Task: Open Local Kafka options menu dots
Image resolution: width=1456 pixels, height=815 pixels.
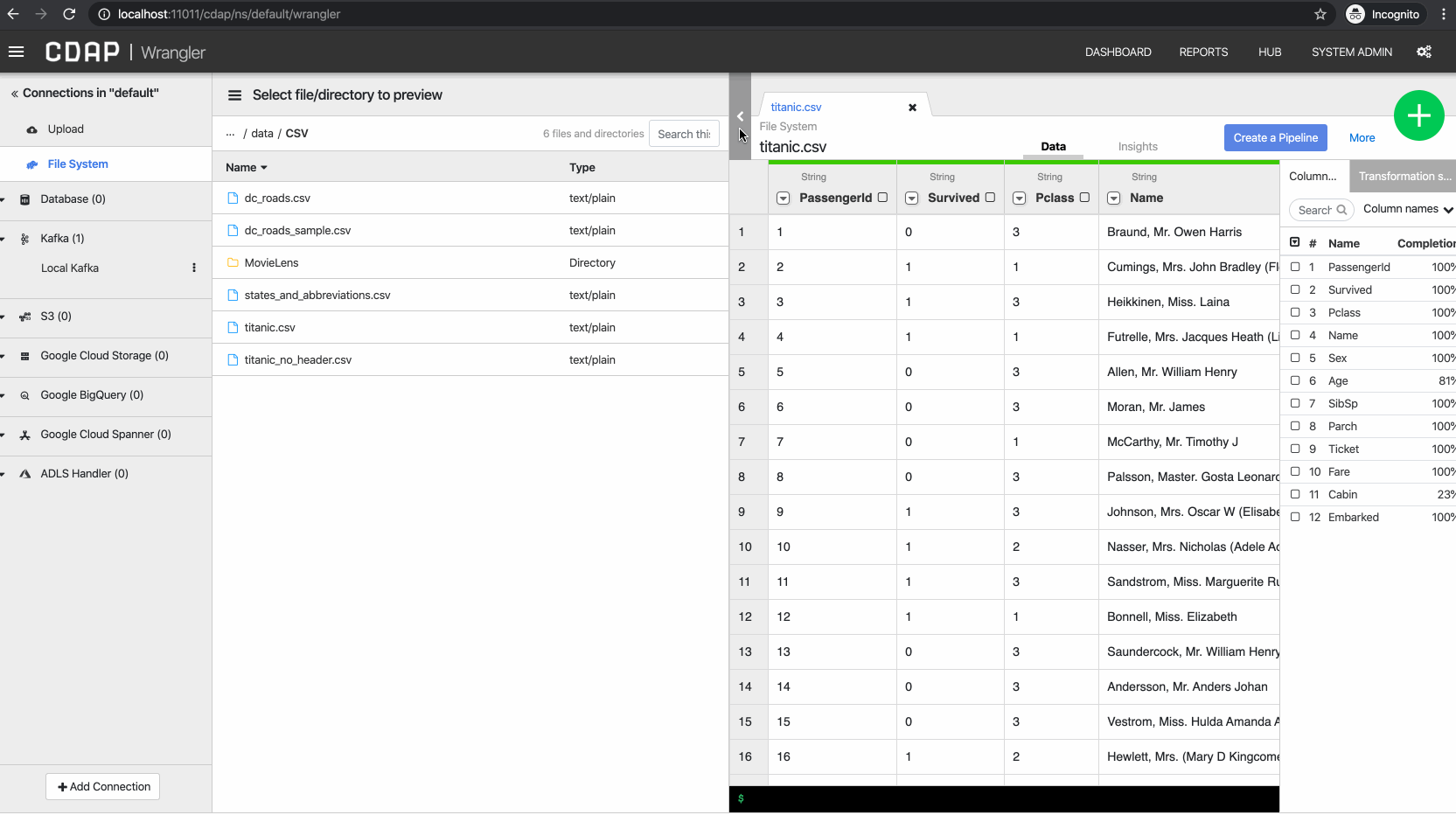Action: click(x=194, y=268)
